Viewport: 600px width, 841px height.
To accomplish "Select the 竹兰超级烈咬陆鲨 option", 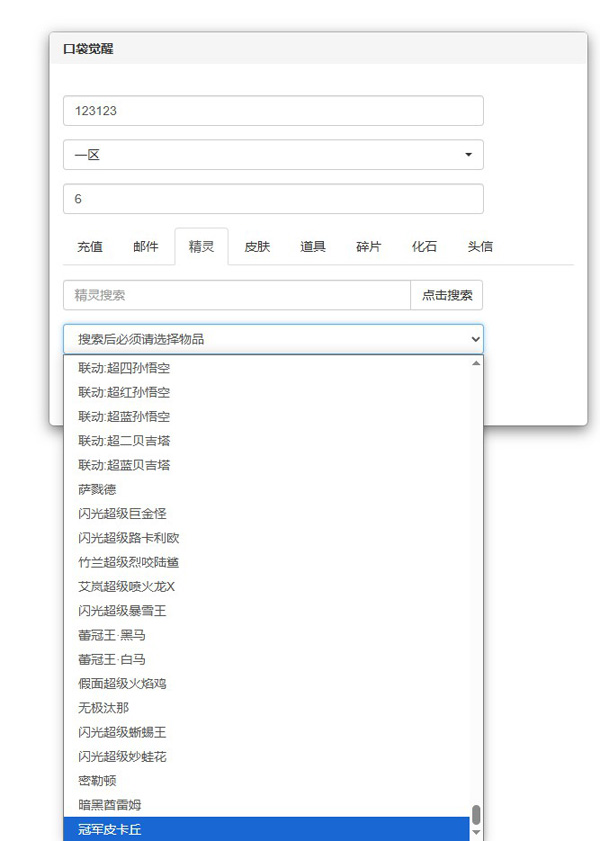I will tap(266, 562).
